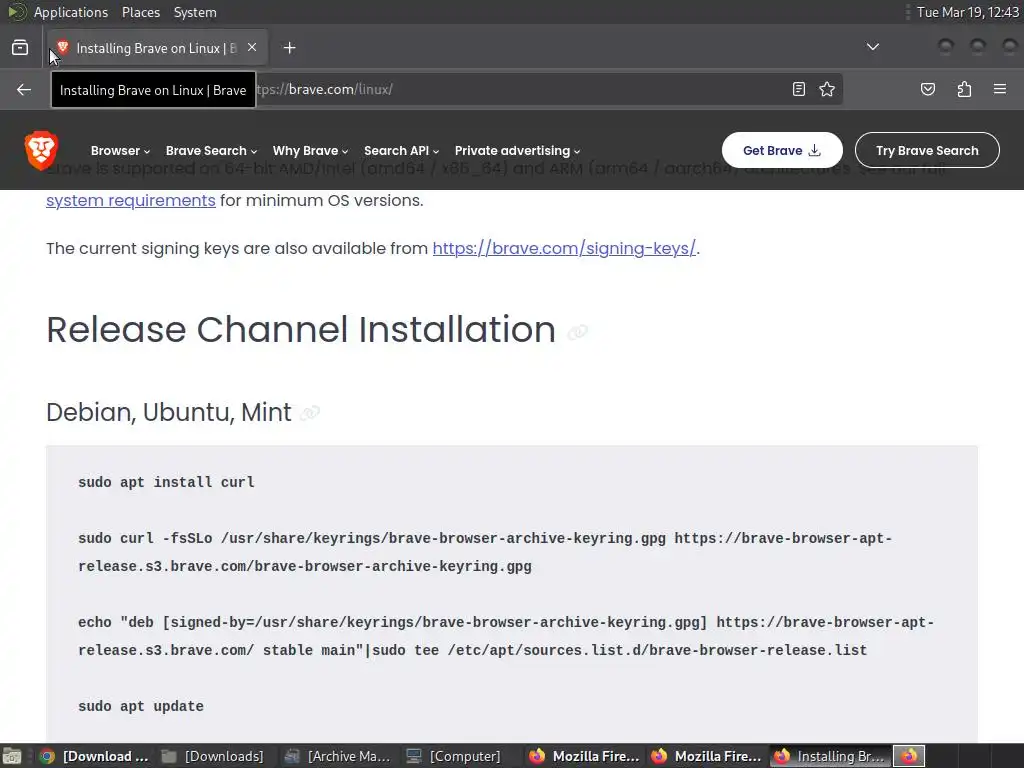Open the system requirements link
Image resolution: width=1024 pixels, height=768 pixels.
click(x=131, y=200)
